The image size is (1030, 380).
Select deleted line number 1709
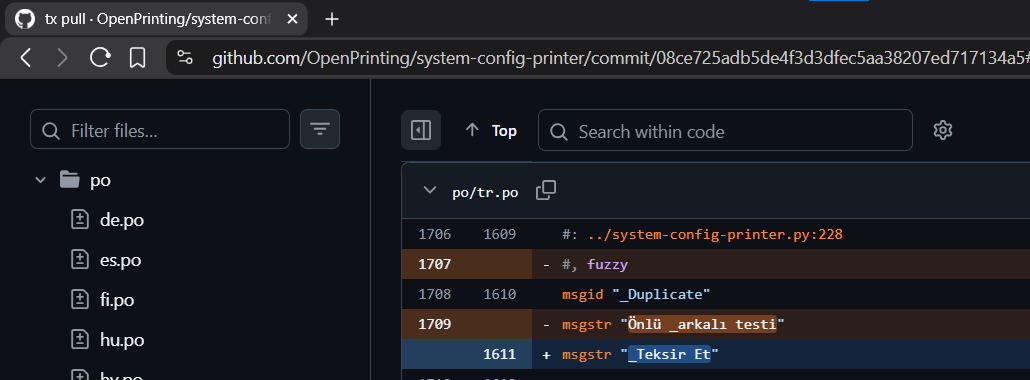pos(434,324)
